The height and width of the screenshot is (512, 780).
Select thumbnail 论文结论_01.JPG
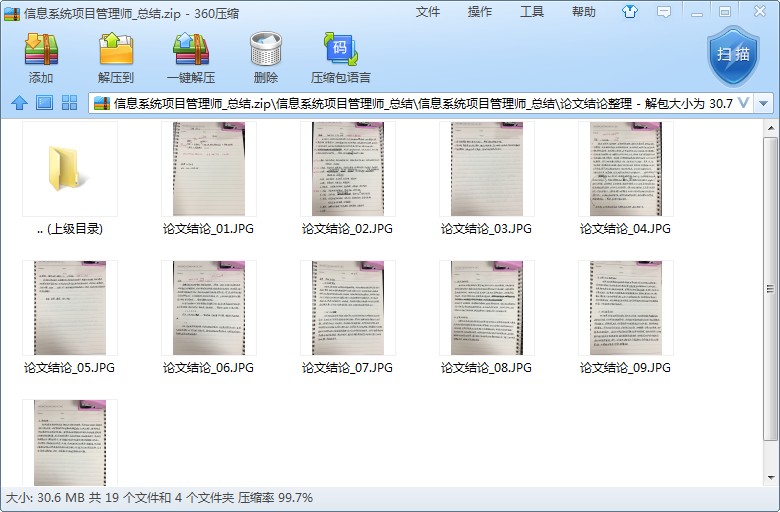pyautogui.click(x=208, y=170)
